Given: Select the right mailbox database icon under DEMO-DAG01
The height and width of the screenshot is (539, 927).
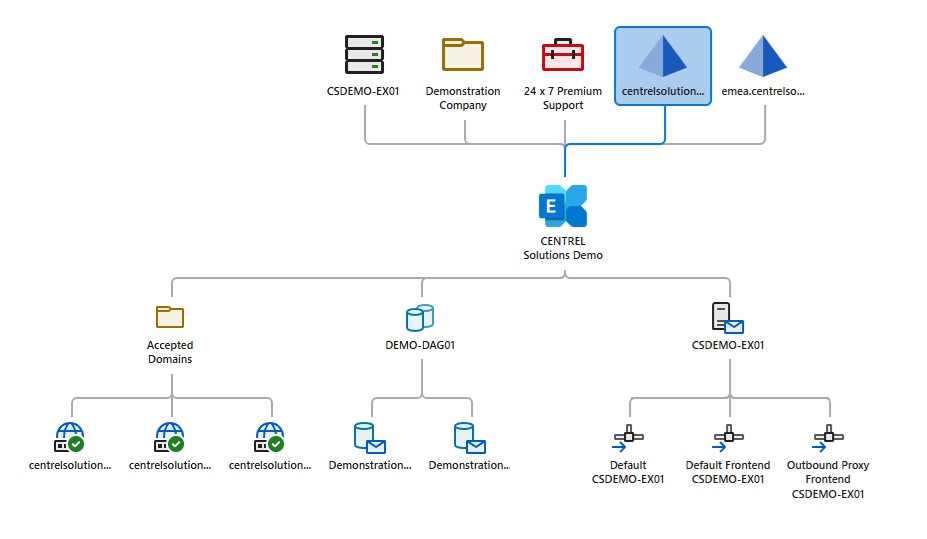Looking at the screenshot, I should [x=470, y=438].
